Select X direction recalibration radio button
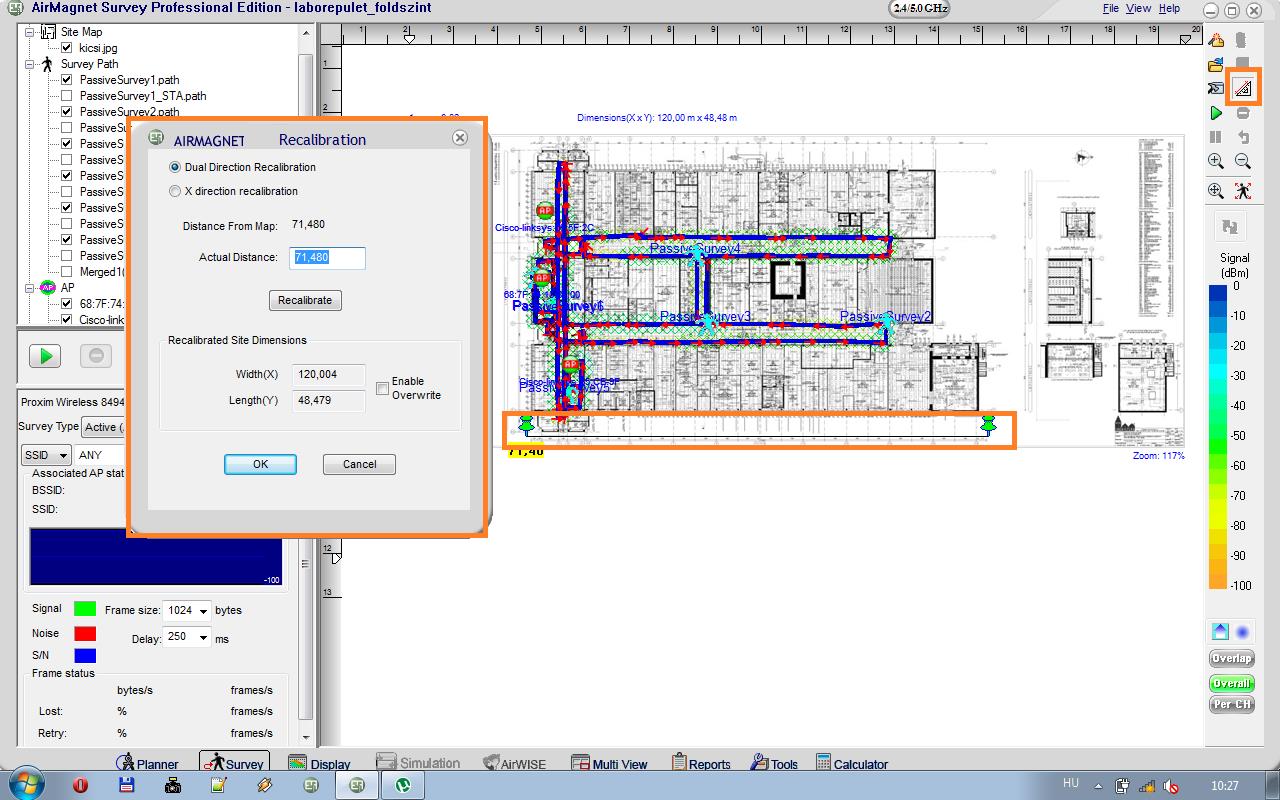Screen dimensions: 1280x800 175,191
